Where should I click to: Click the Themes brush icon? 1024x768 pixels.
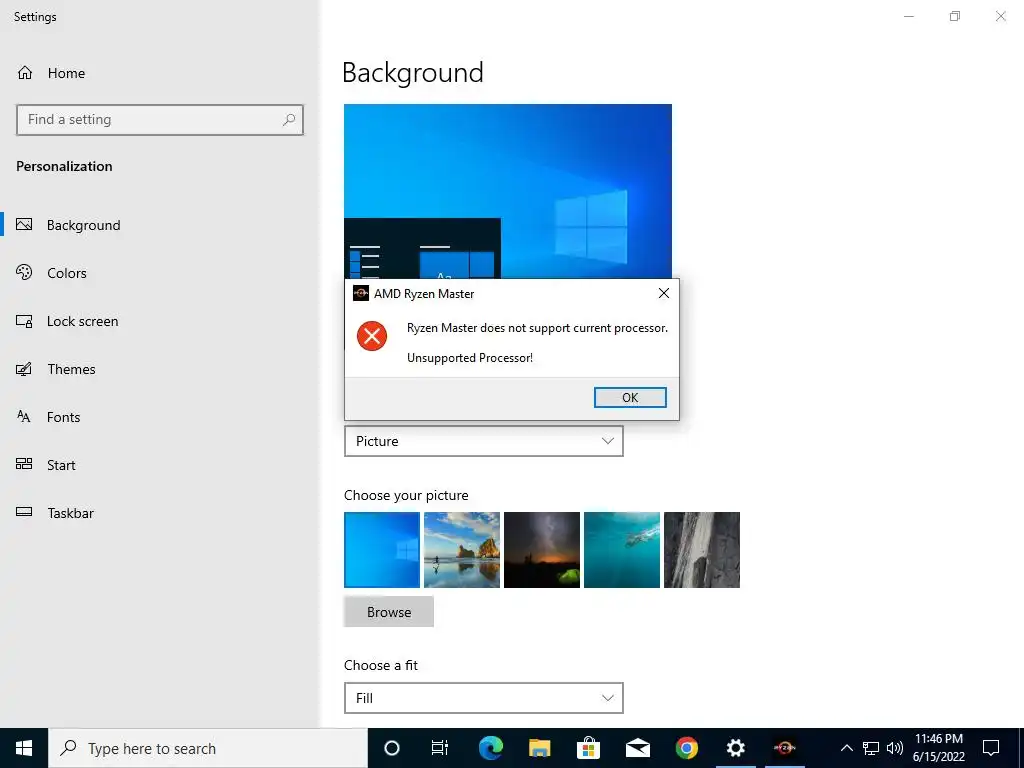pyautogui.click(x=24, y=369)
